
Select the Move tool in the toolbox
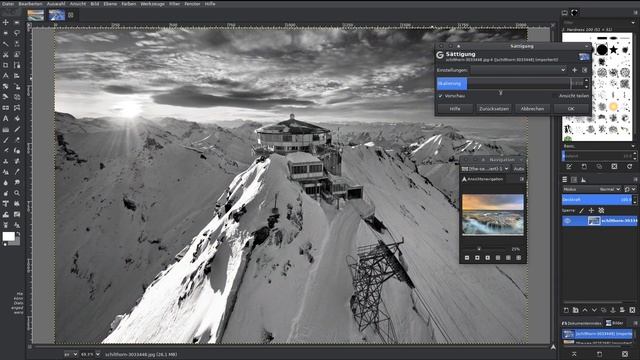coord(6,22)
